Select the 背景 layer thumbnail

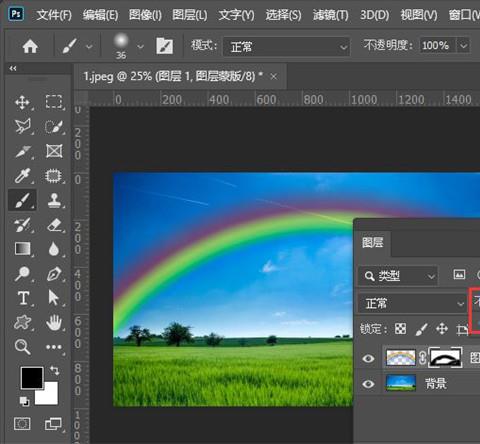coord(401,383)
